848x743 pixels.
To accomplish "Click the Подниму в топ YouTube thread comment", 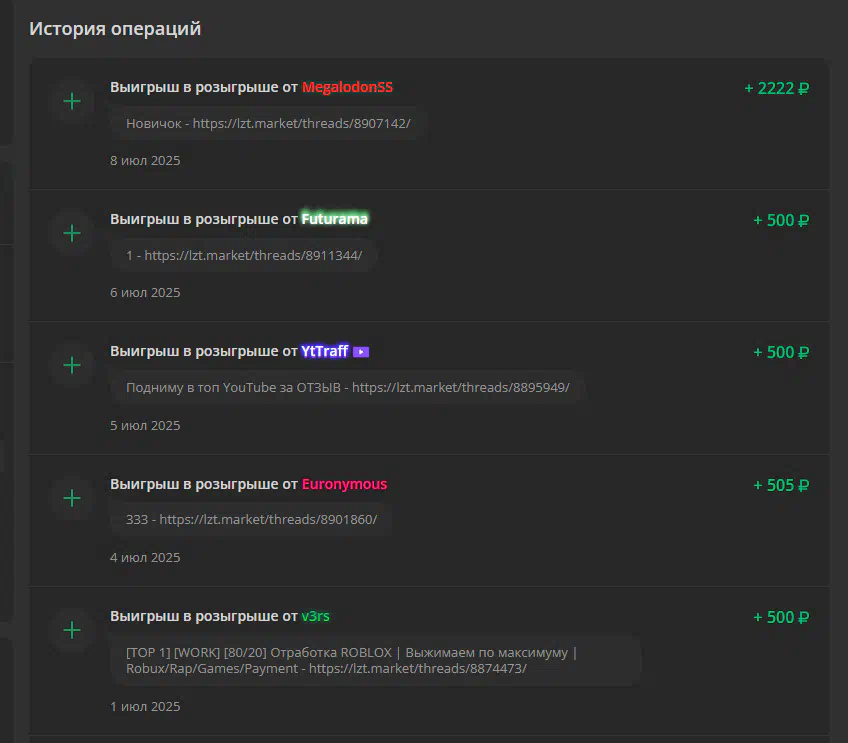I will pyautogui.click(x=348, y=387).
